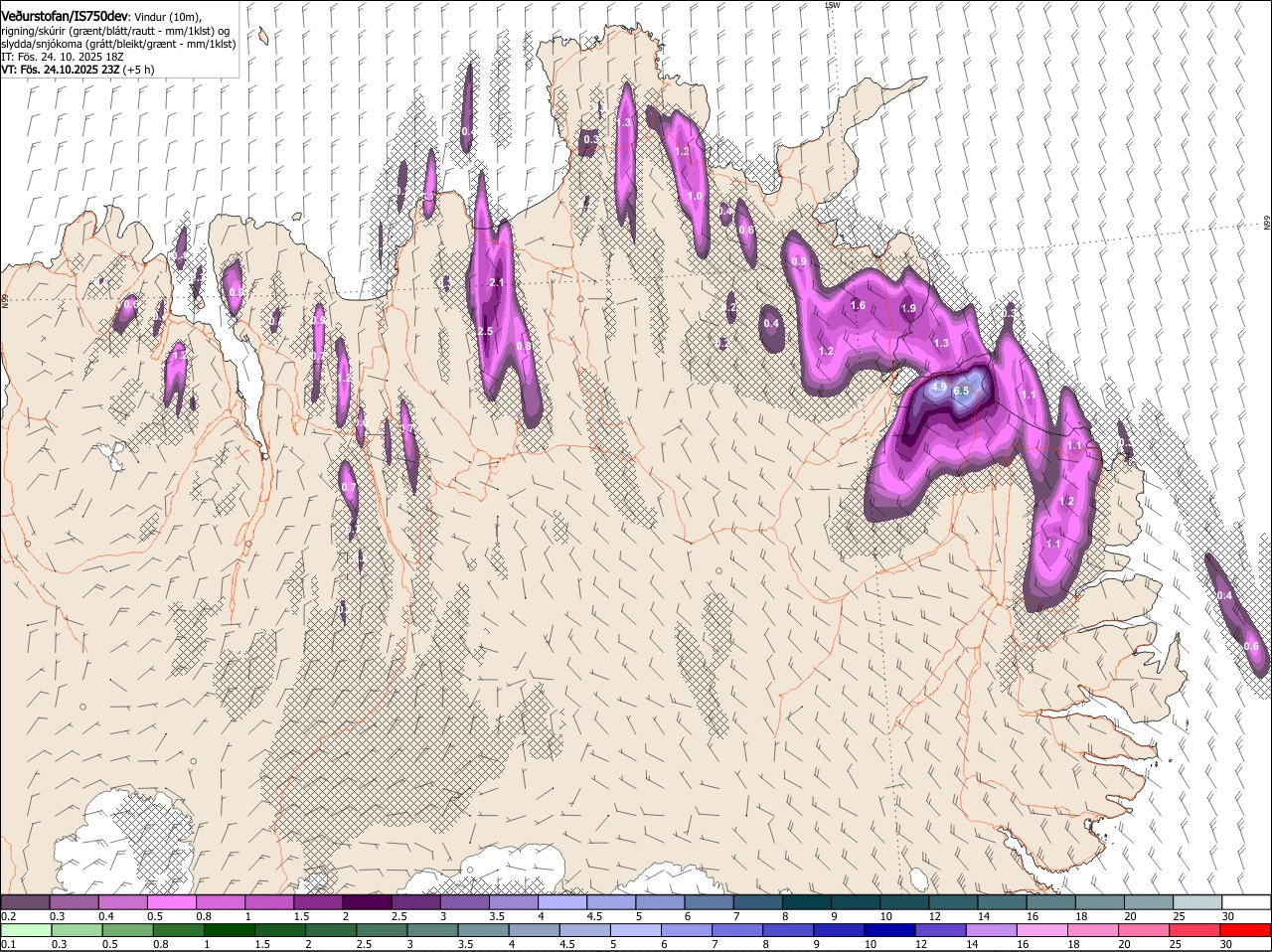Pick green rain-scale swatch starting at 0.5
The height and width of the screenshot is (952, 1272).
tap(127, 930)
